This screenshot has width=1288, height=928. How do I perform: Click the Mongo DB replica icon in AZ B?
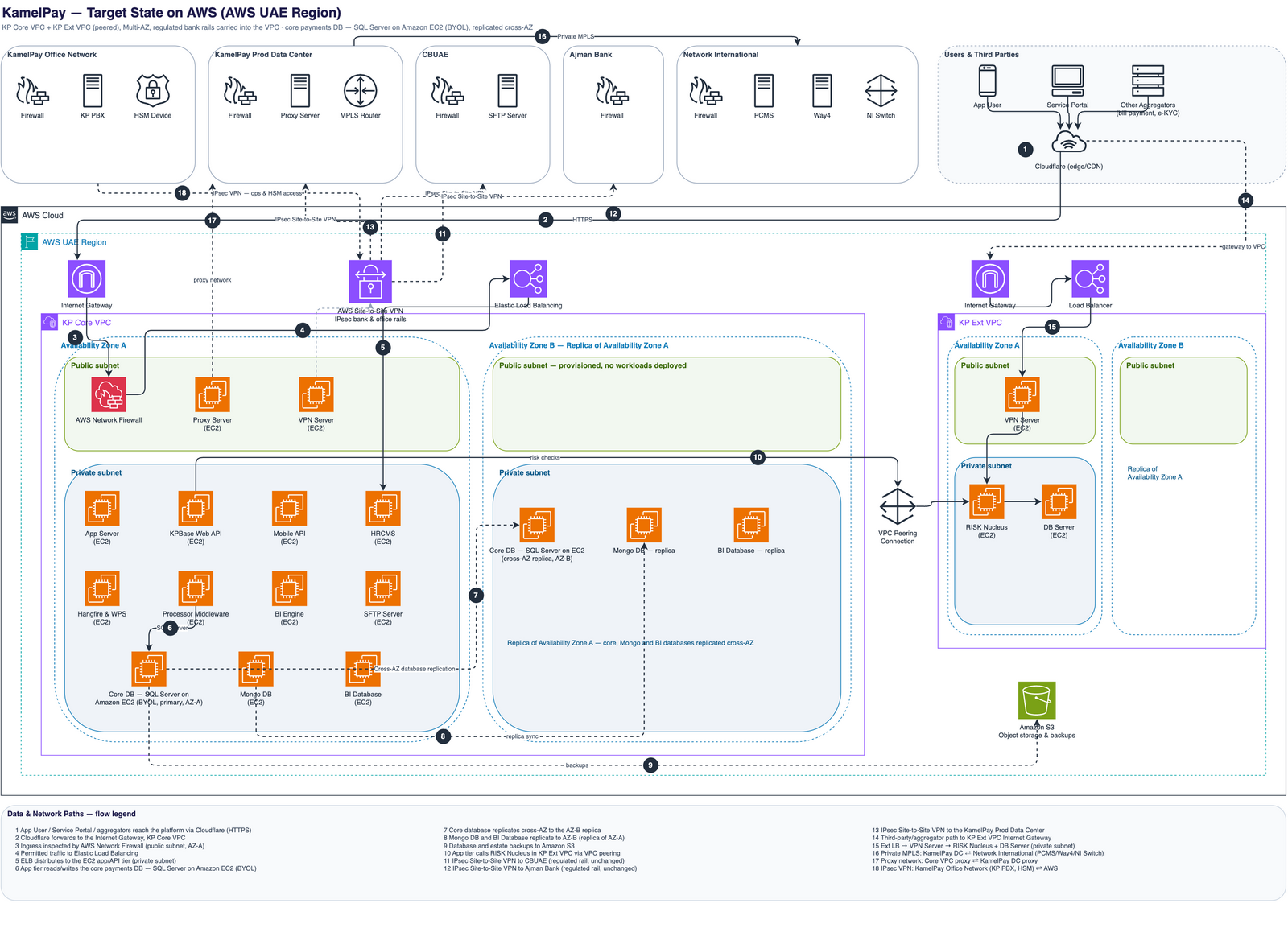pos(644,525)
